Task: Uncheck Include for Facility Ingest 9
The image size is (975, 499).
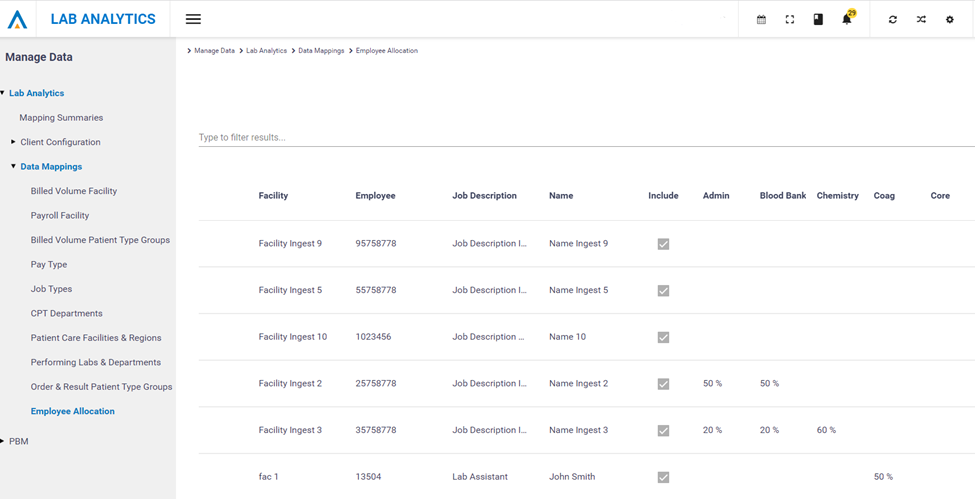Action: click(663, 244)
